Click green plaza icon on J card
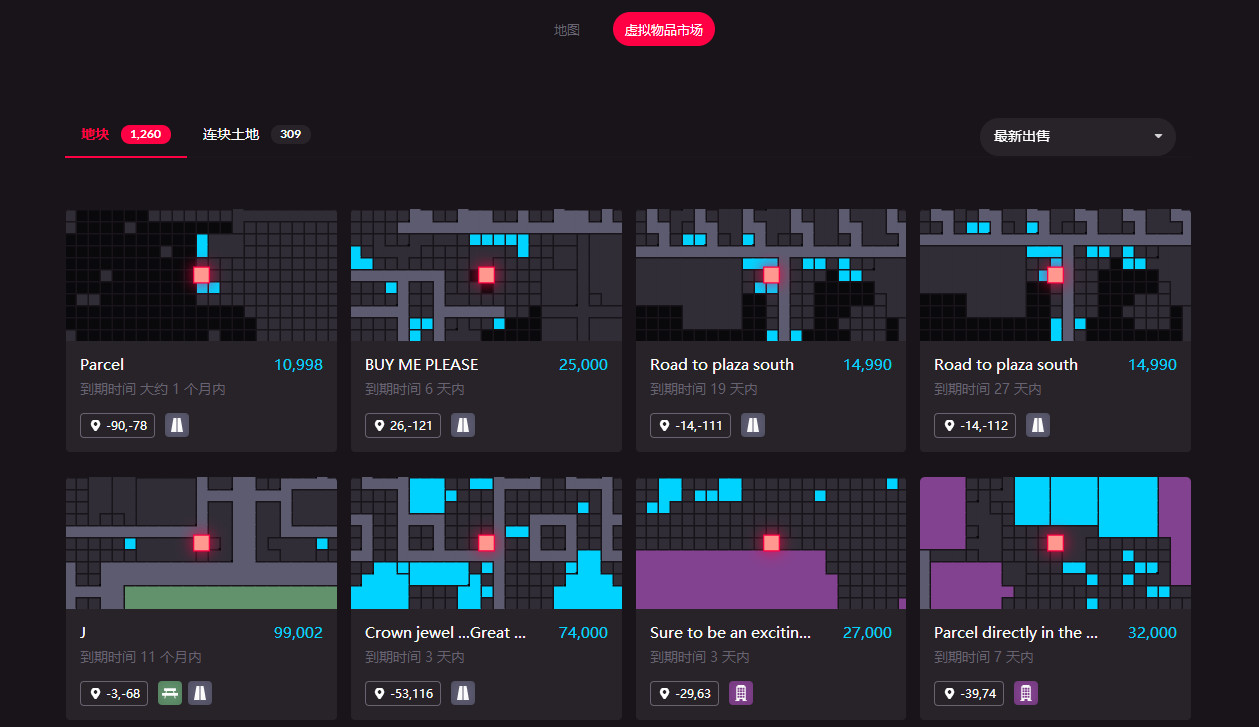The image size is (1259, 727). point(170,693)
